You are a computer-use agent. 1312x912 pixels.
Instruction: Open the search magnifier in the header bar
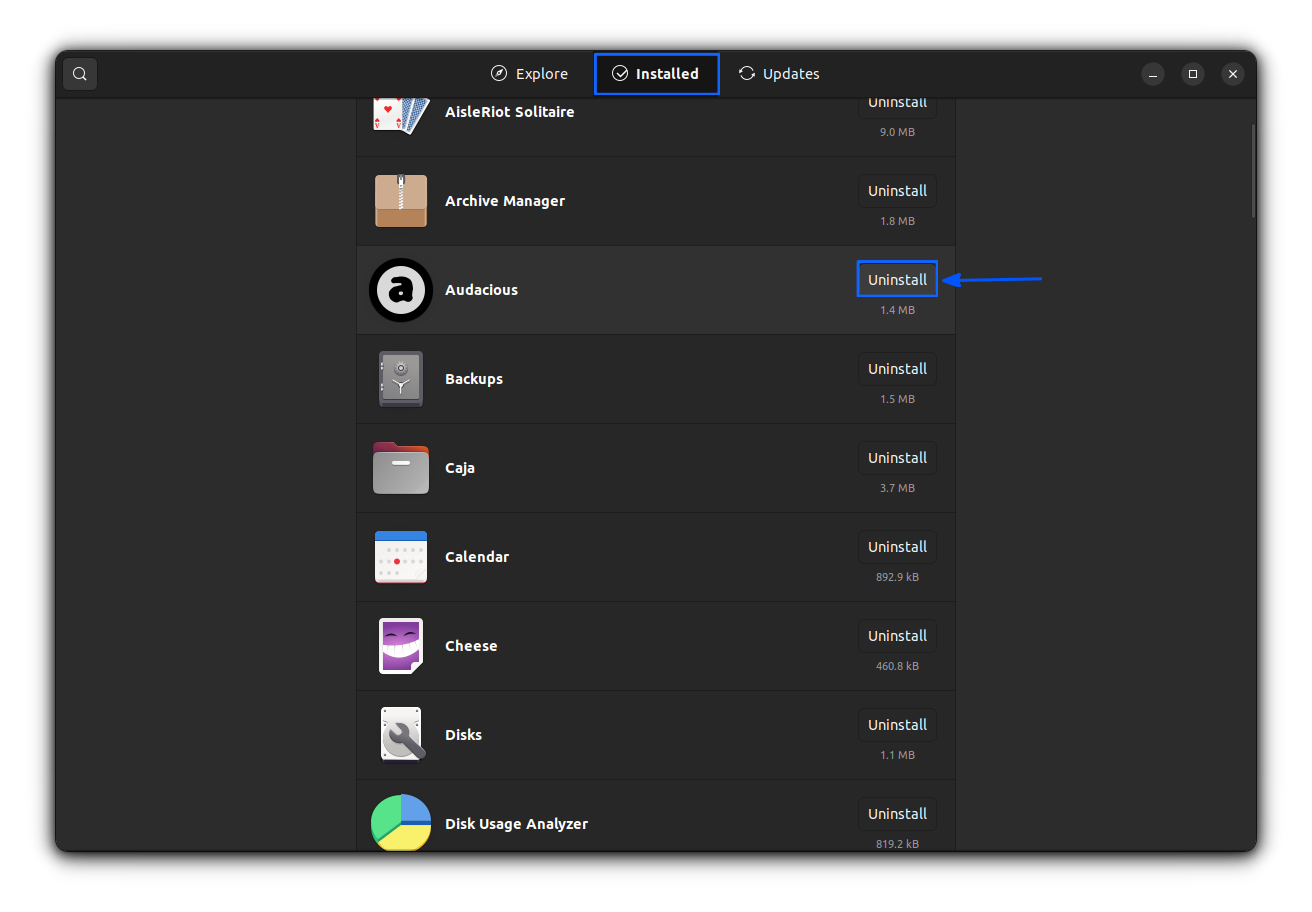[79, 73]
